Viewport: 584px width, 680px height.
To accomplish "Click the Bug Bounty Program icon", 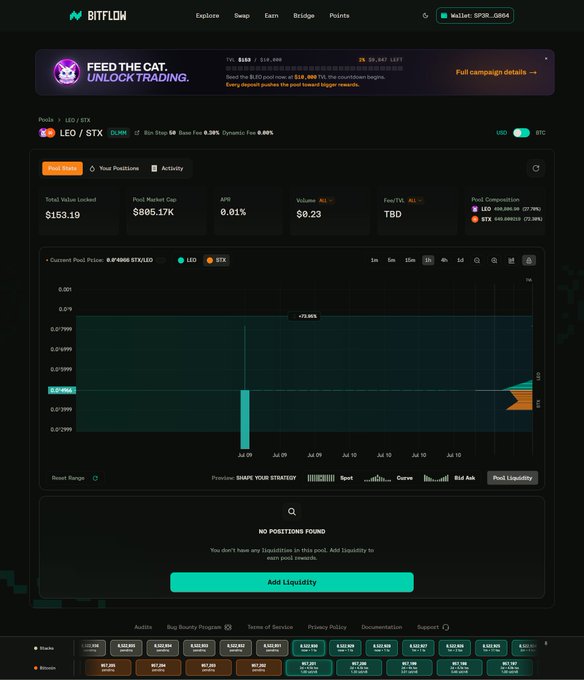I will pos(228,627).
